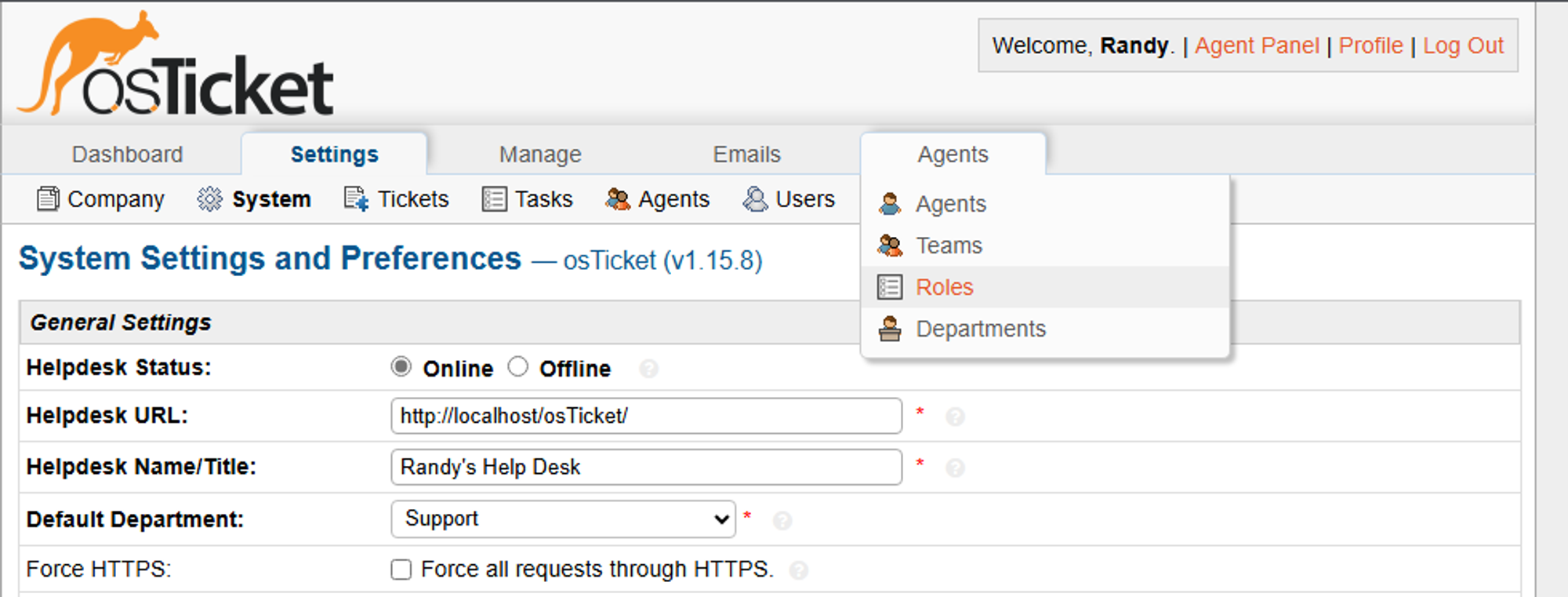
Task: Click the Departments icon in dropdown
Action: click(890, 329)
